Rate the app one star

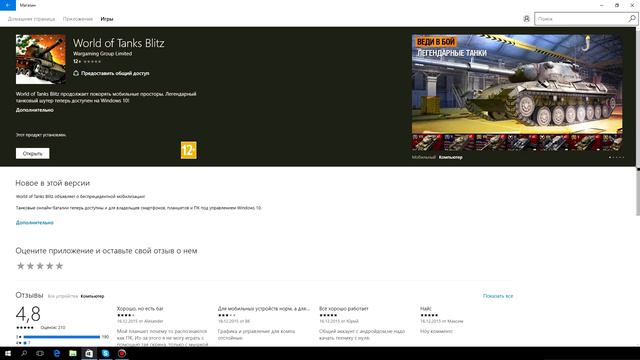click(x=20, y=266)
